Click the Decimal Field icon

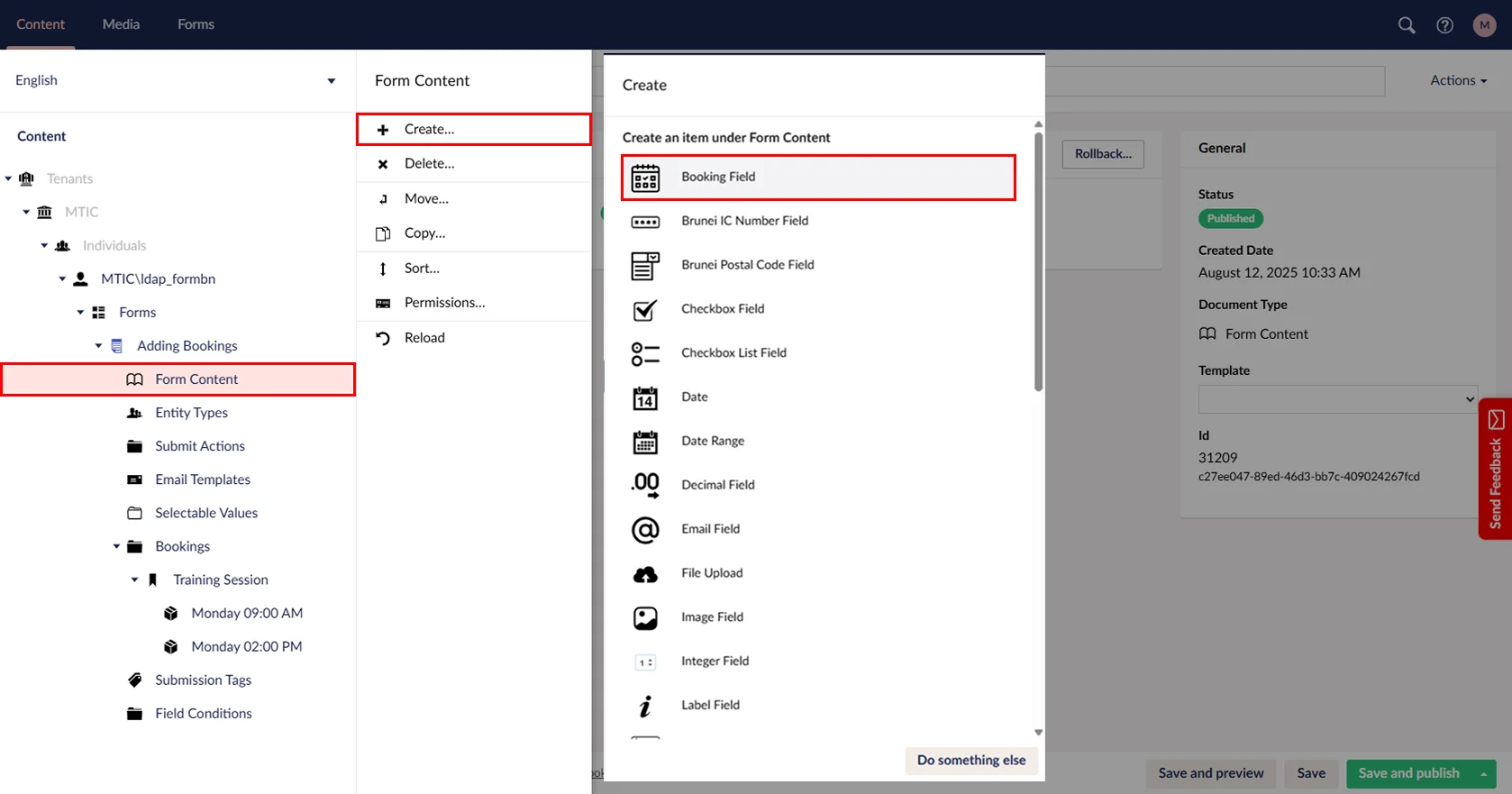[x=645, y=485]
